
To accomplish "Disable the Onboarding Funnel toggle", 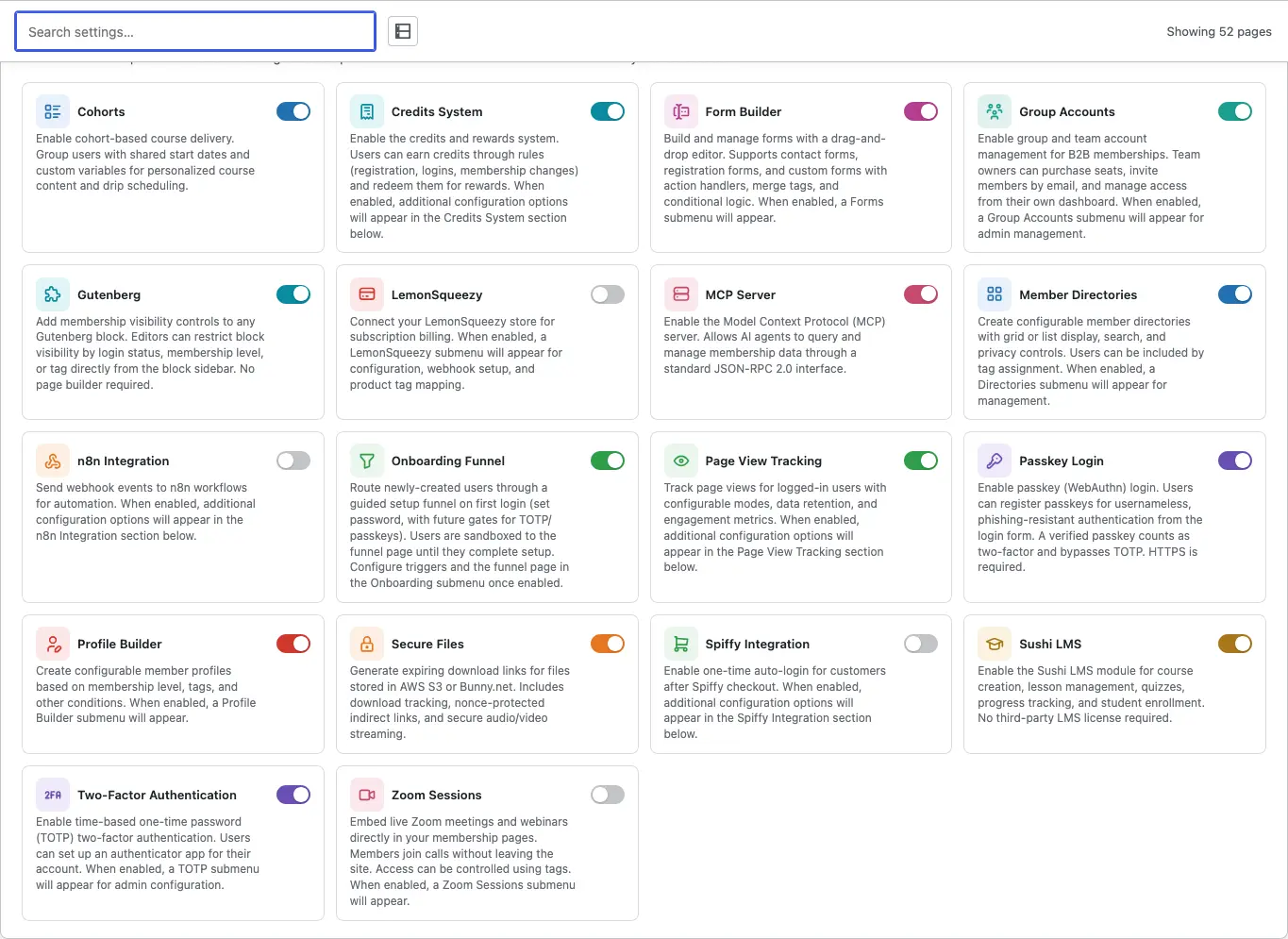I will coord(608,461).
